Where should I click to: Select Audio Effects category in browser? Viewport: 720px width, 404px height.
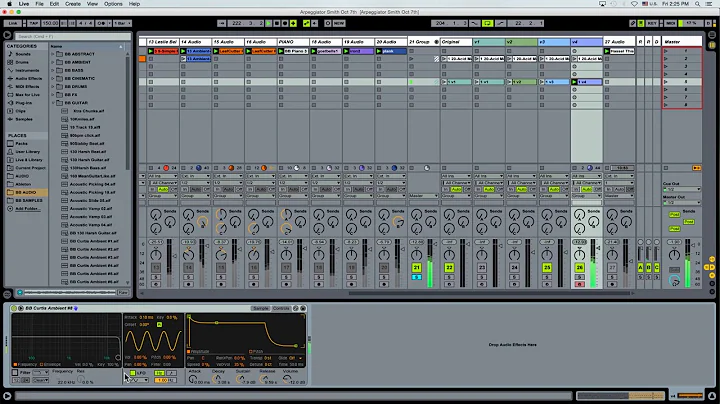point(28,79)
